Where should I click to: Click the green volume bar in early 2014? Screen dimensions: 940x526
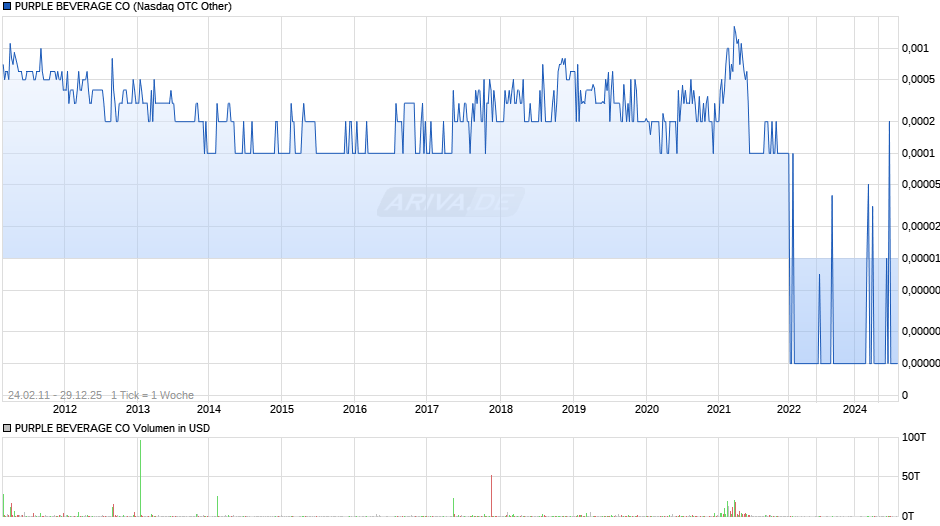click(218, 506)
